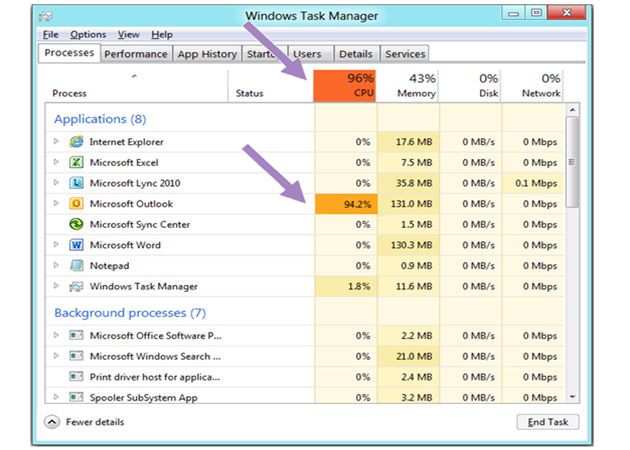This screenshot has width=630, height=450.
Task: Select the Windows Task Manager process icon
Action: click(76, 287)
